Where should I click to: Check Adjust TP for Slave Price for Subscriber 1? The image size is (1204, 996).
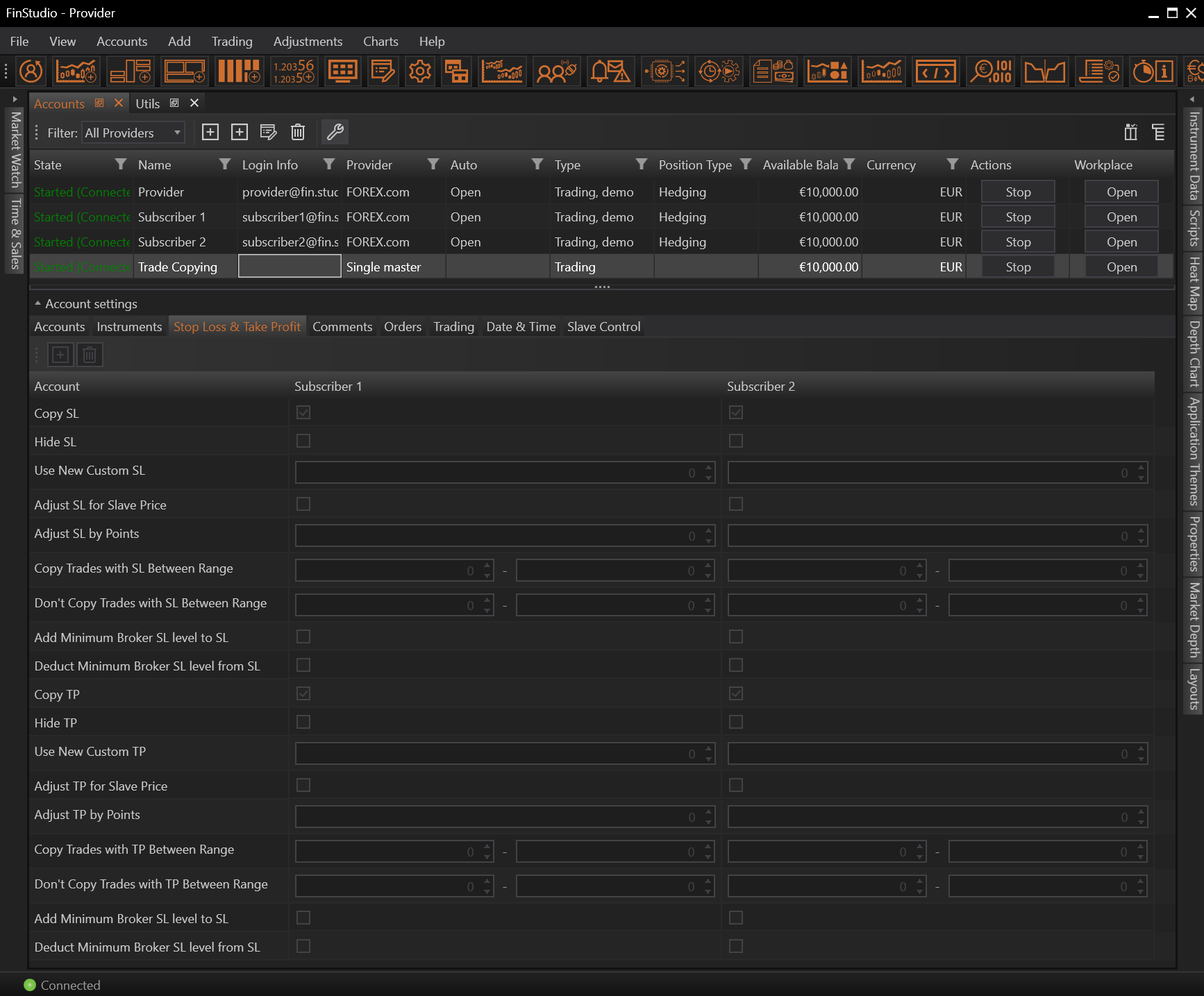pos(303,786)
